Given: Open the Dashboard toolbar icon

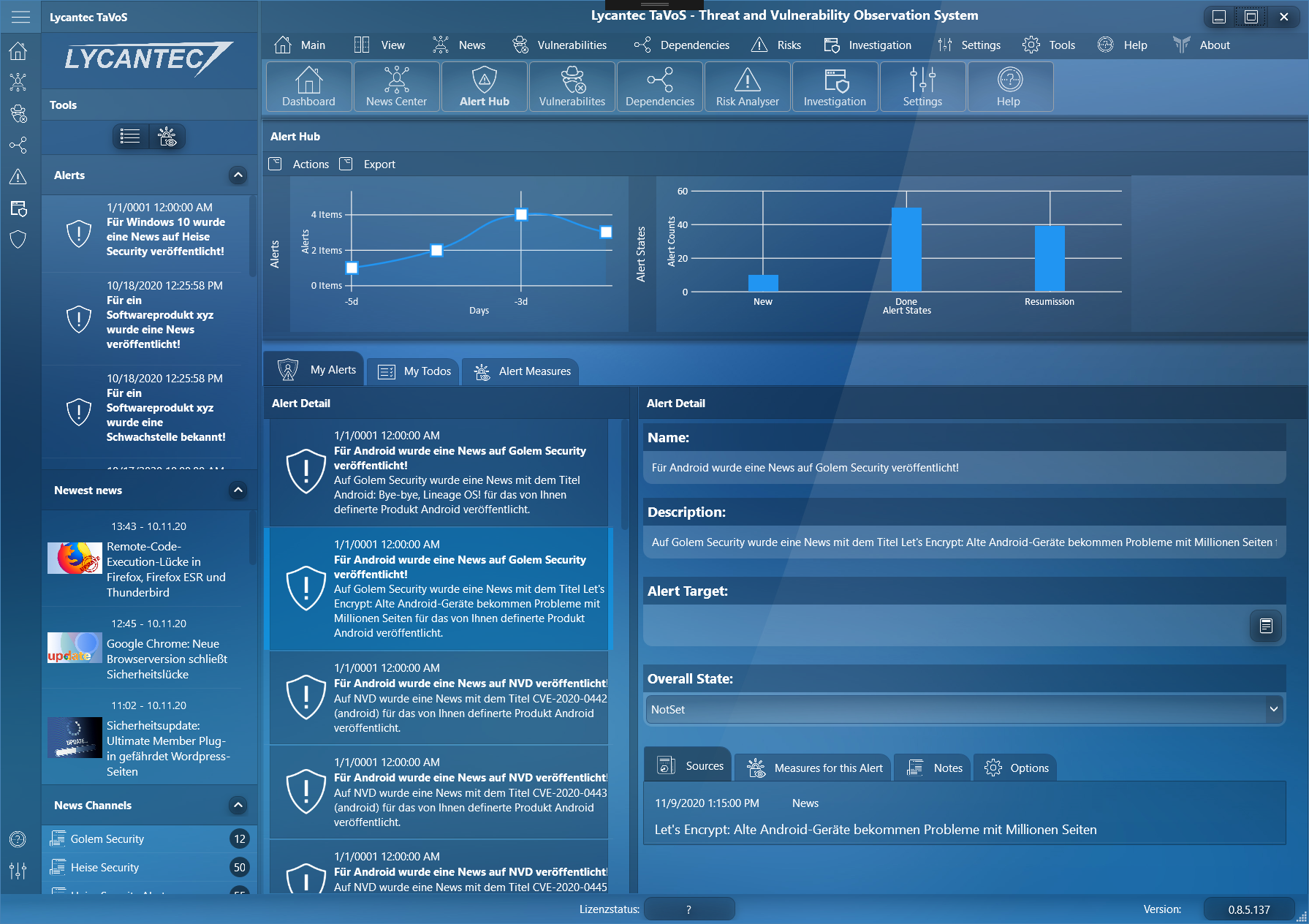Looking at the screenshot, I should pos(308,86).
